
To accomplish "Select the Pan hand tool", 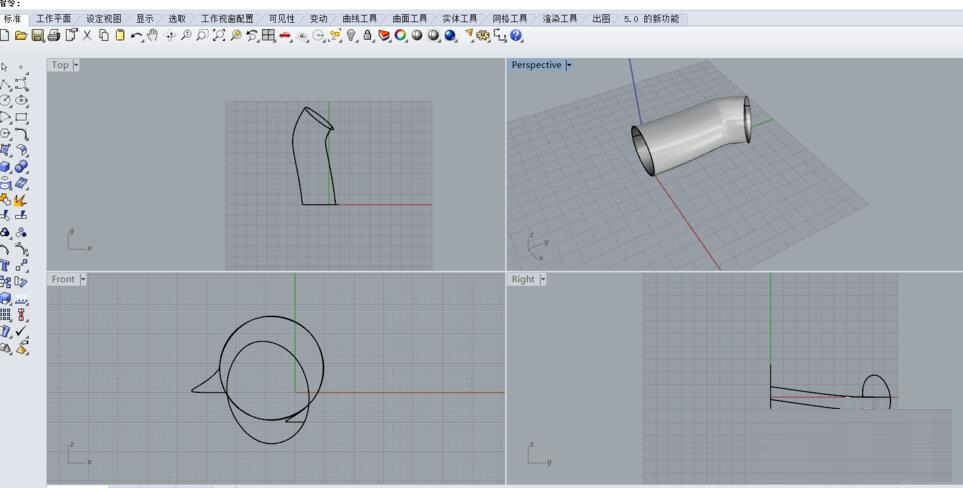I will click(153, 36).
